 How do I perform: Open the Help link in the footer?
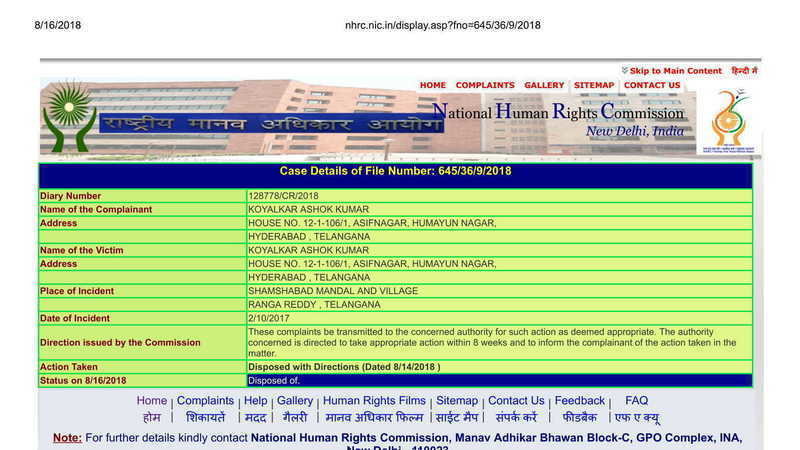point(256,401)
